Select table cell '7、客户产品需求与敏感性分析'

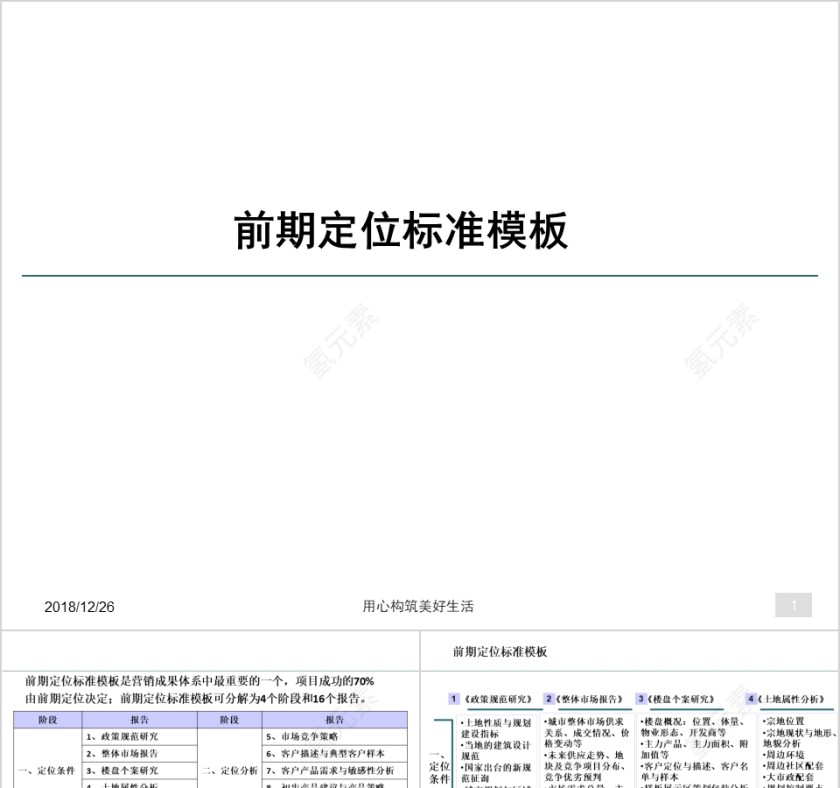click(x=335, y=771)
